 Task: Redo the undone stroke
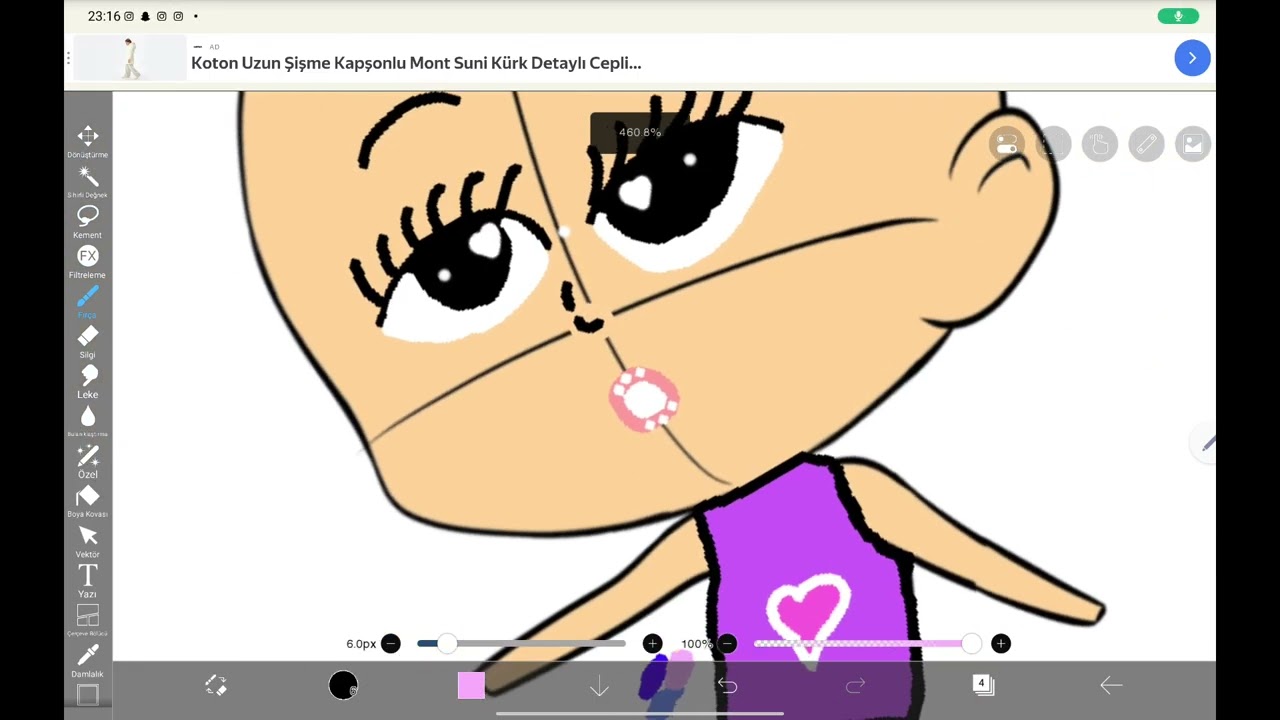855,686
